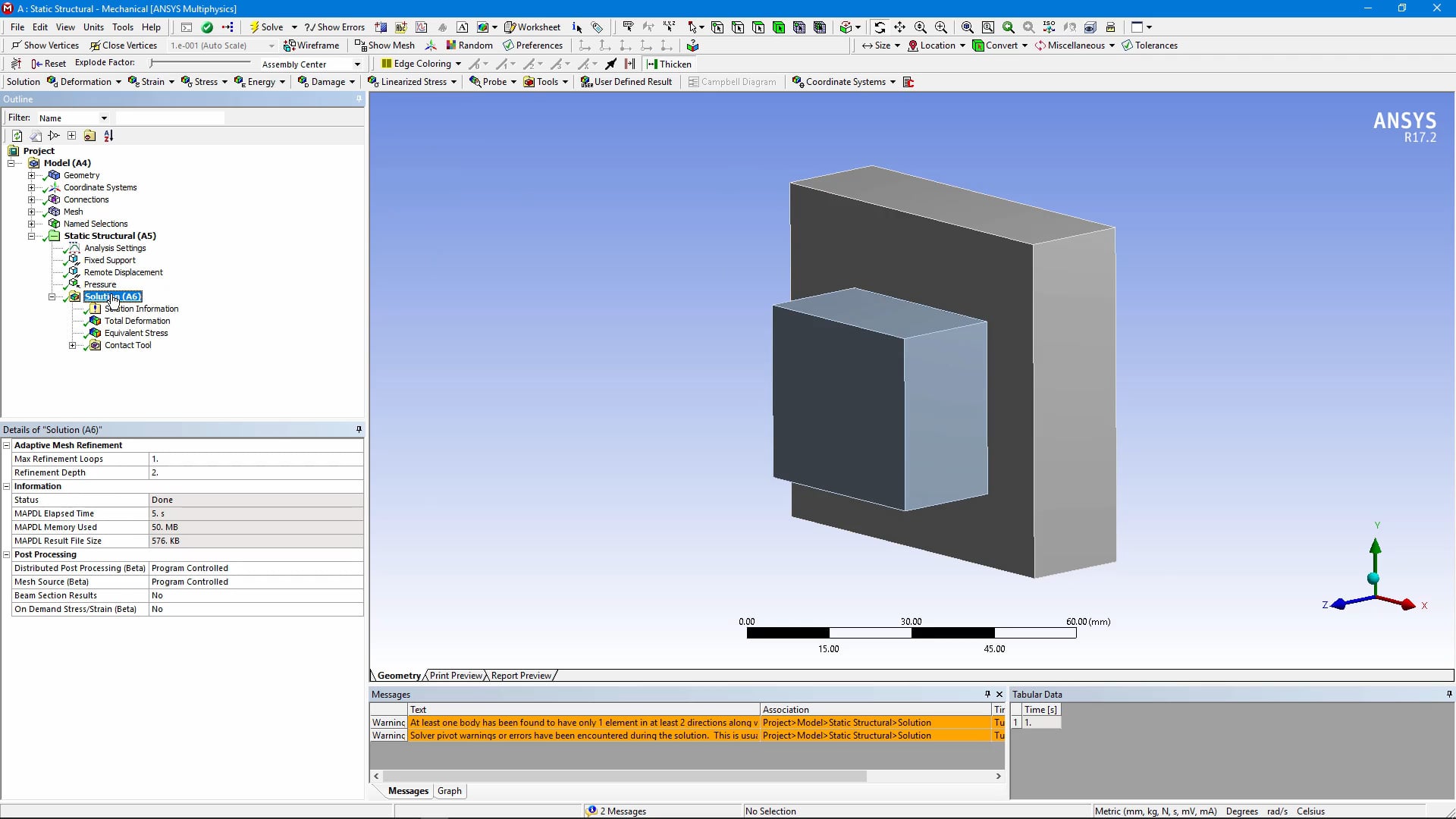Click the Preferences button
Image resolution: width=1456 pixels, height=819 pixels.
tap(532, 45)
